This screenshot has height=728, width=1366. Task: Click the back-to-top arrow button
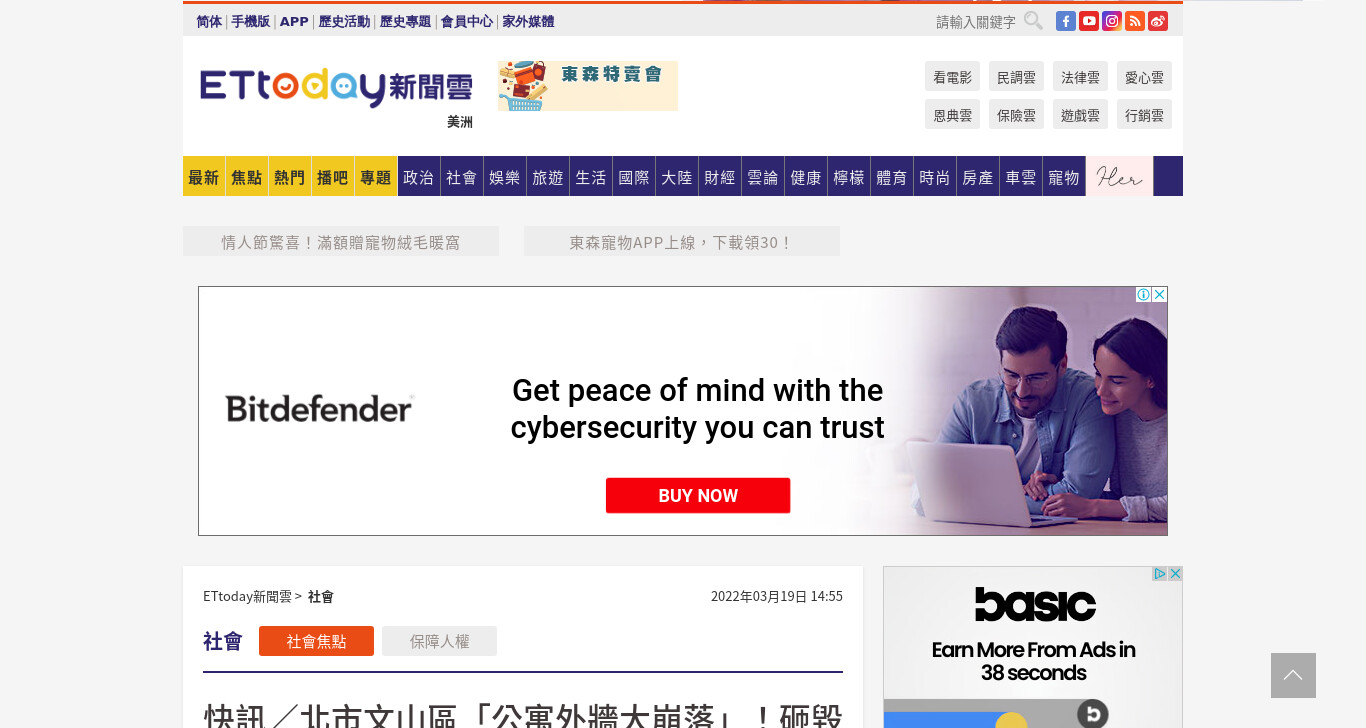coord(1293,675)
